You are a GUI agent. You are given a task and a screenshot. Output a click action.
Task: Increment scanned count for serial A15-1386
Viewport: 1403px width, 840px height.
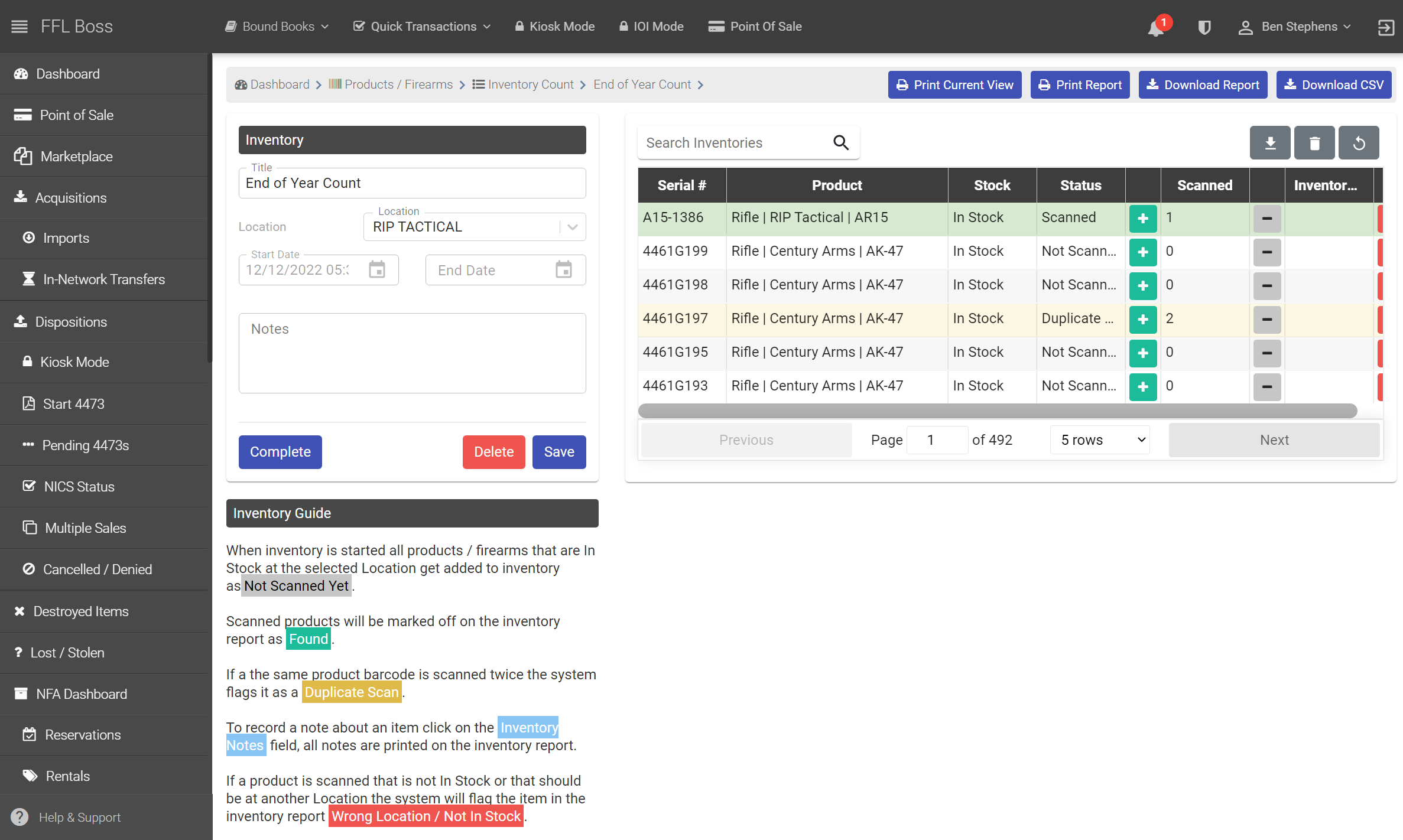1142,218
